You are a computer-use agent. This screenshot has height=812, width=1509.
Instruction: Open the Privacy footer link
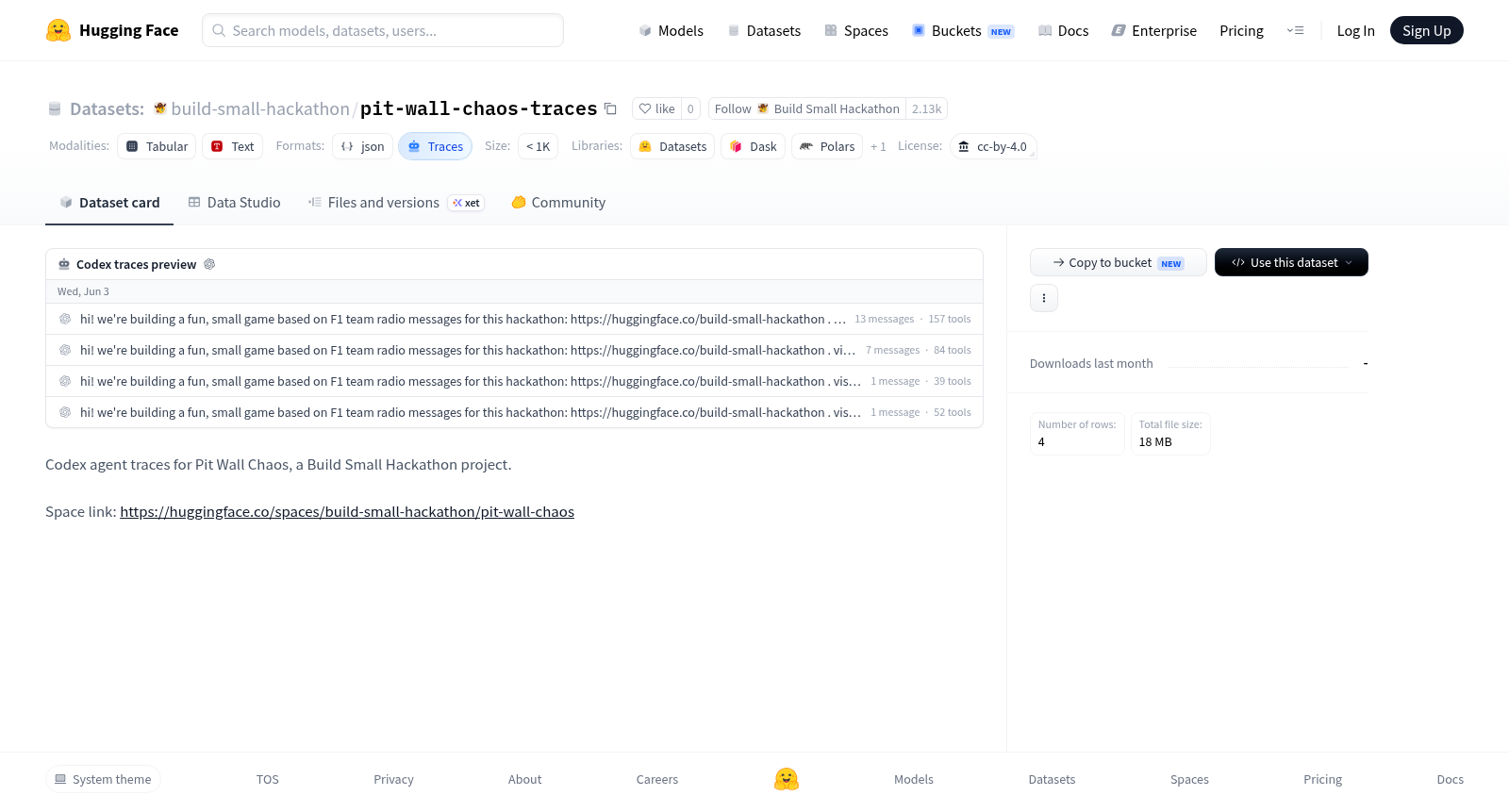coord(393,780)
